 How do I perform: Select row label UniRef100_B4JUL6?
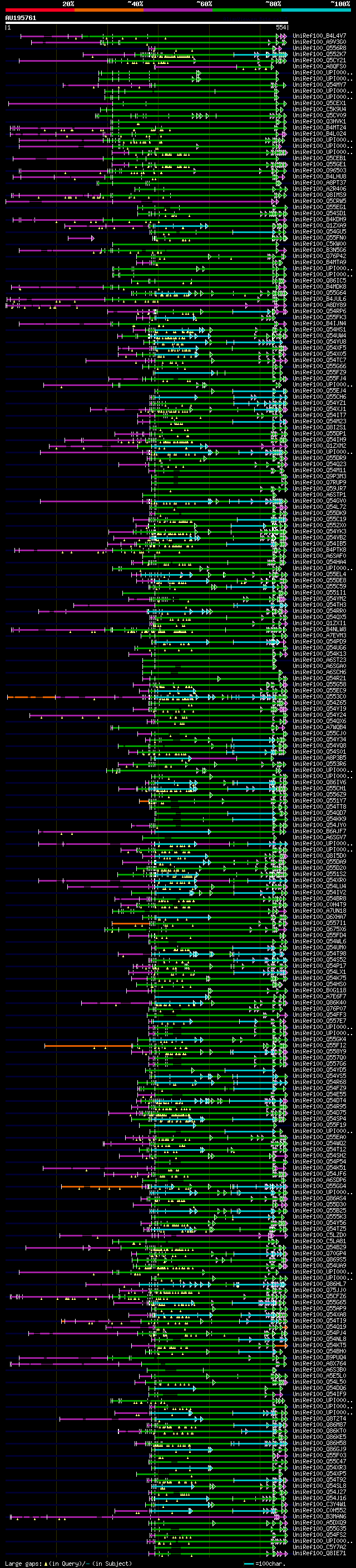[319, 299]
